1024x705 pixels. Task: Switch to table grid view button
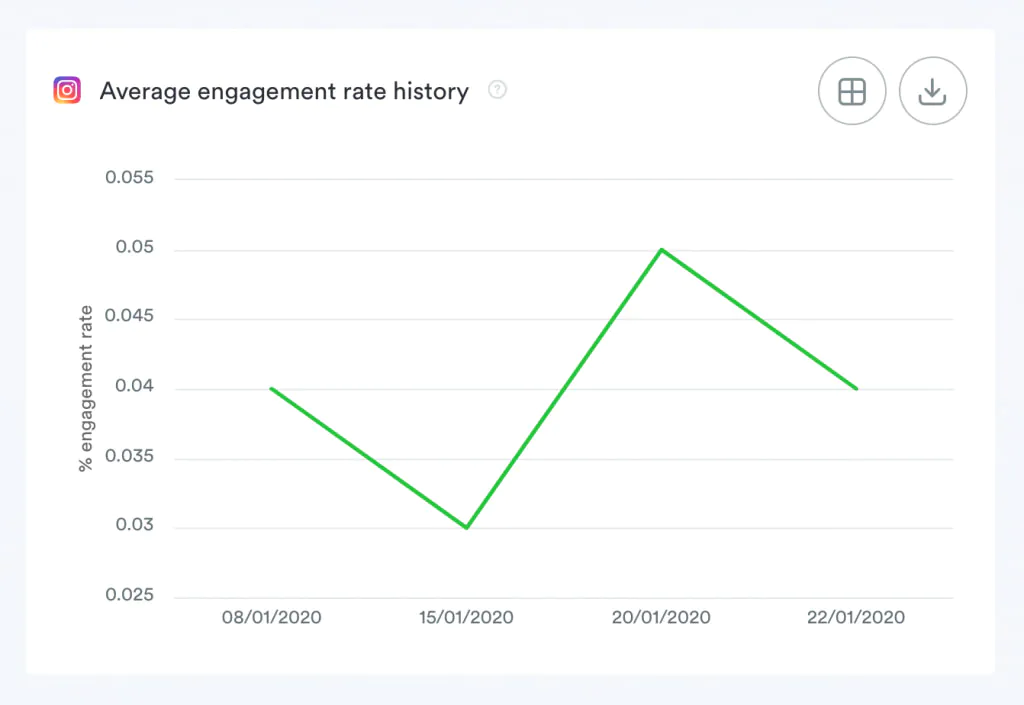(852, 91)
